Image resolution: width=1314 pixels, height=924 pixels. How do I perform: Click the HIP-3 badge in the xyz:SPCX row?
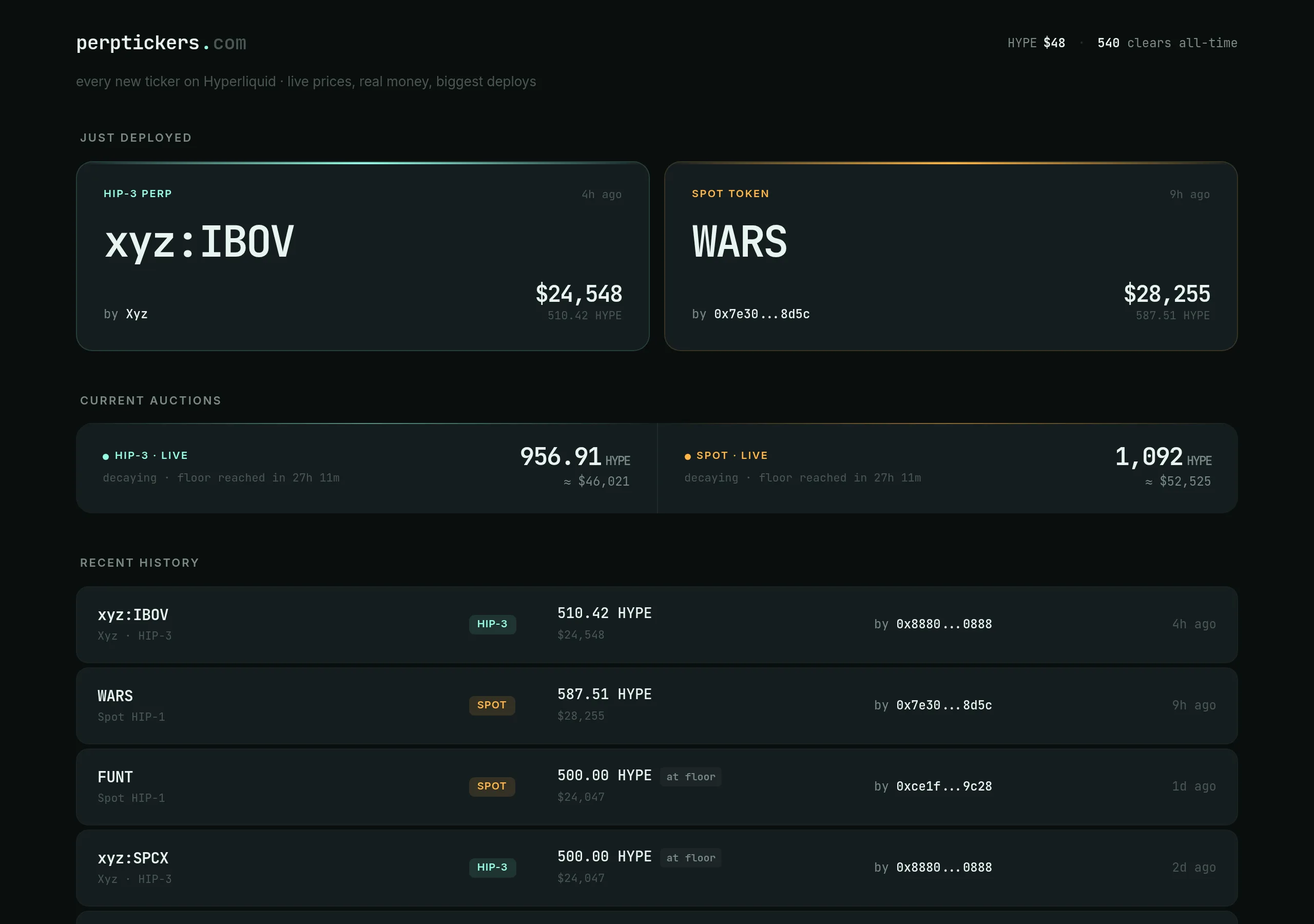tap(492, 868)
